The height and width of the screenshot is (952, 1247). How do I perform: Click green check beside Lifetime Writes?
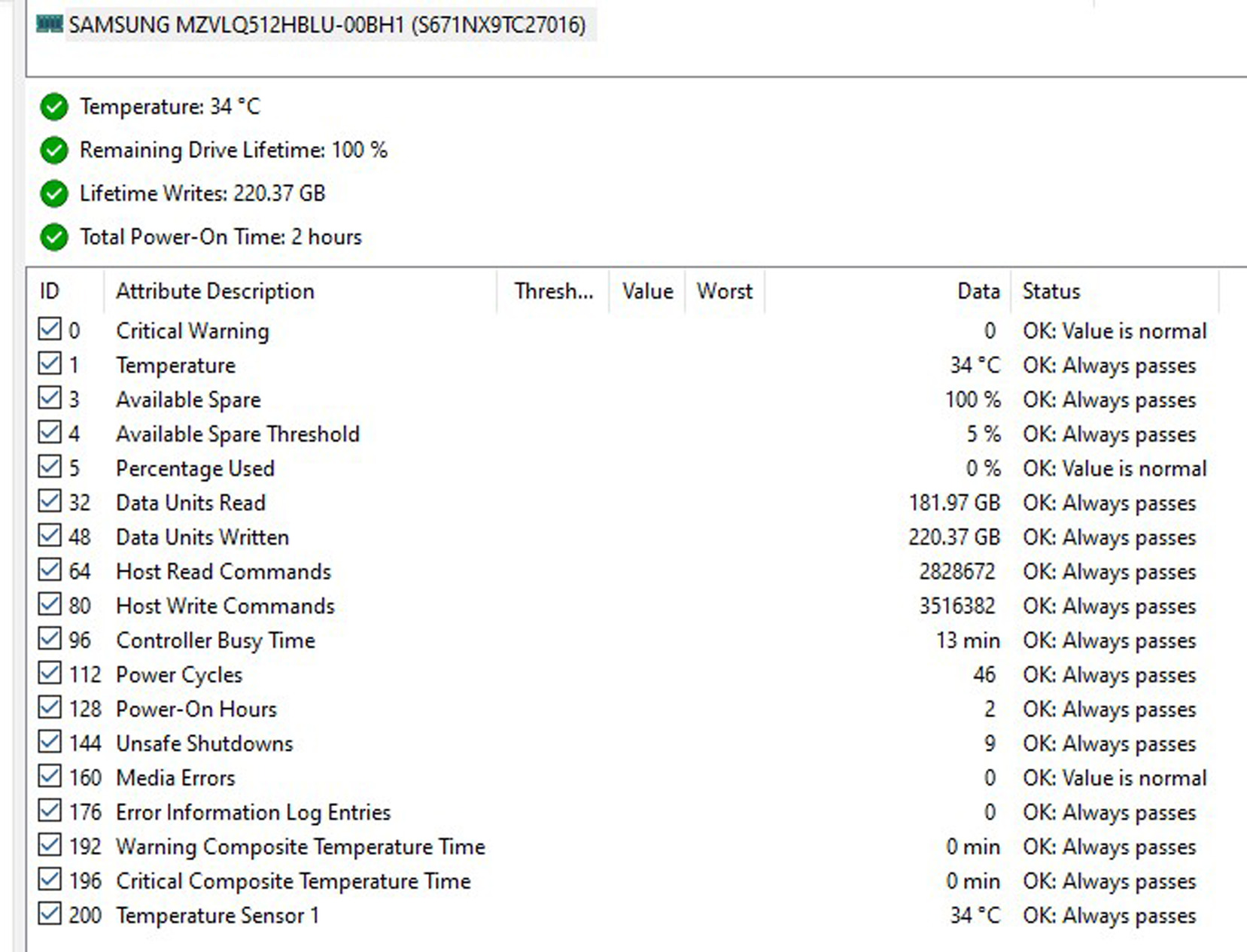(54, 193)
